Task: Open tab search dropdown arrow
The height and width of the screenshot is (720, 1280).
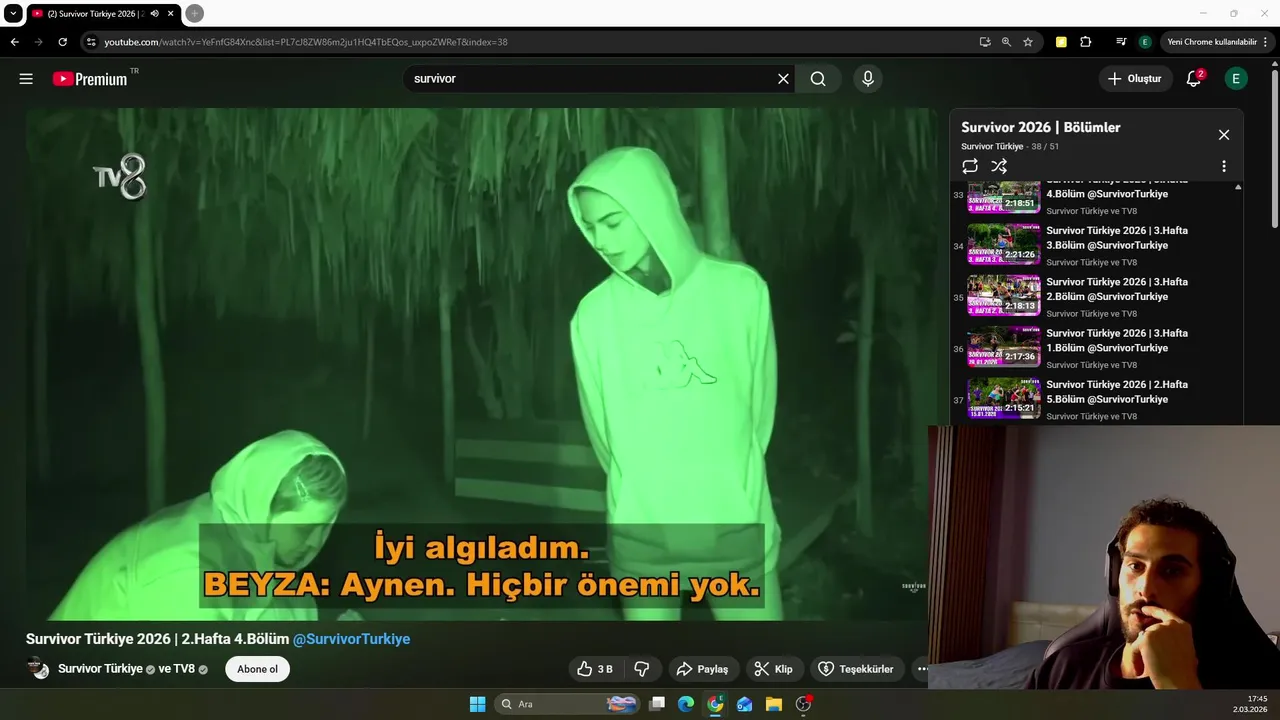Action: coord(13,14)
